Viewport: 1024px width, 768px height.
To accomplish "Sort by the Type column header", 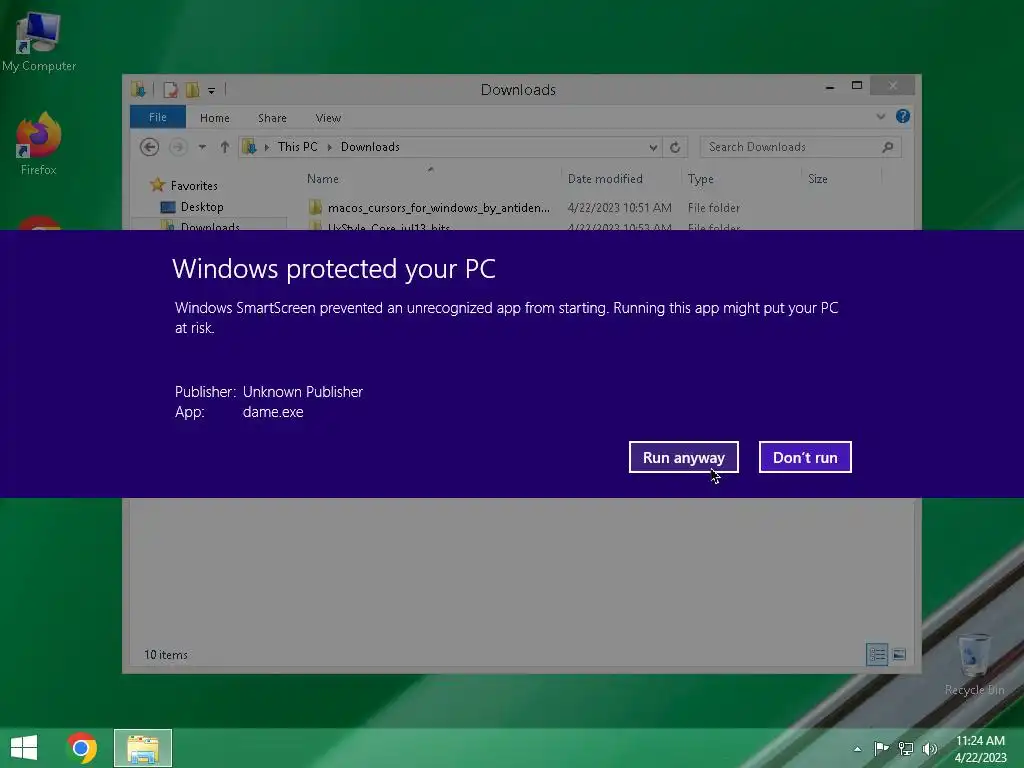I will (700, 178).
